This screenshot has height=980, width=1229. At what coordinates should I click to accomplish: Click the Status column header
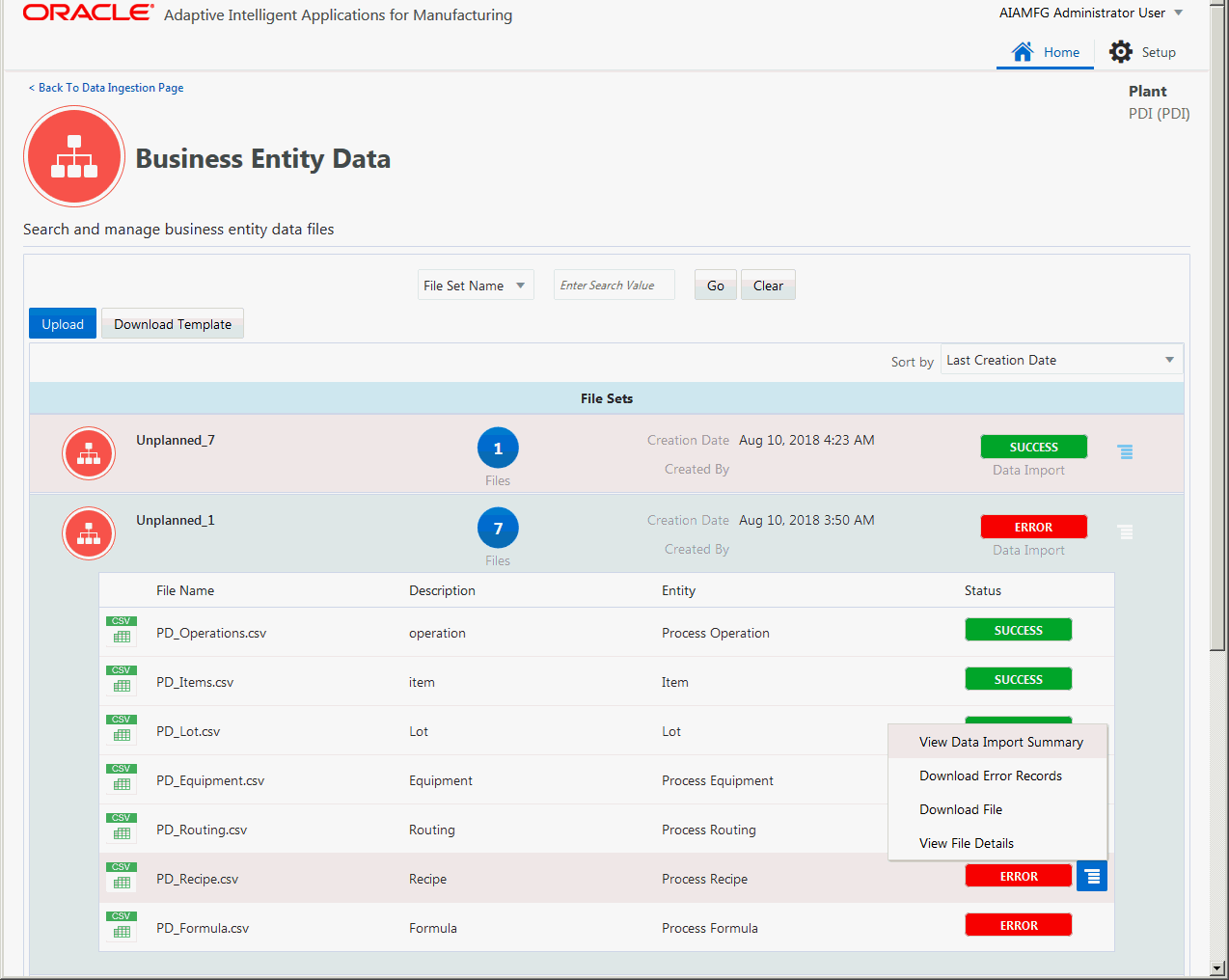(x=983, y=591)
